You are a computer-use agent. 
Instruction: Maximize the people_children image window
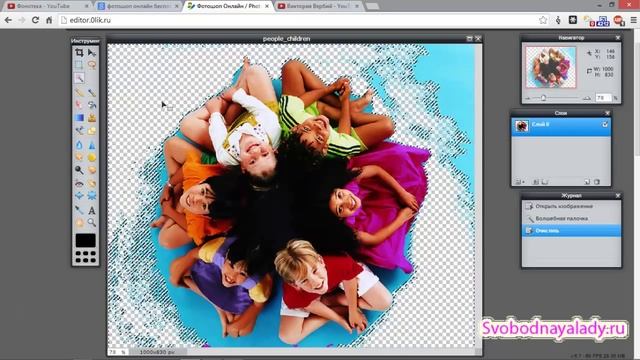coord(469,38)
